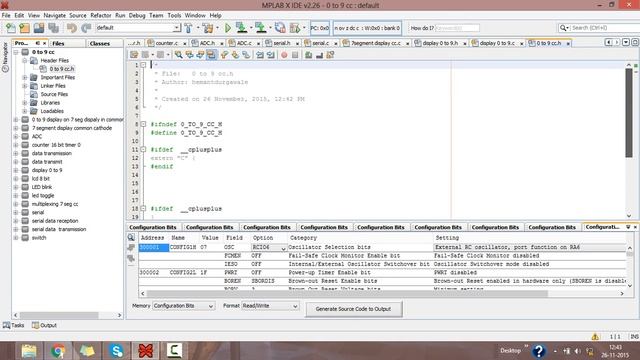
Task: Open the Tools menu
Action: coord(174,16)
